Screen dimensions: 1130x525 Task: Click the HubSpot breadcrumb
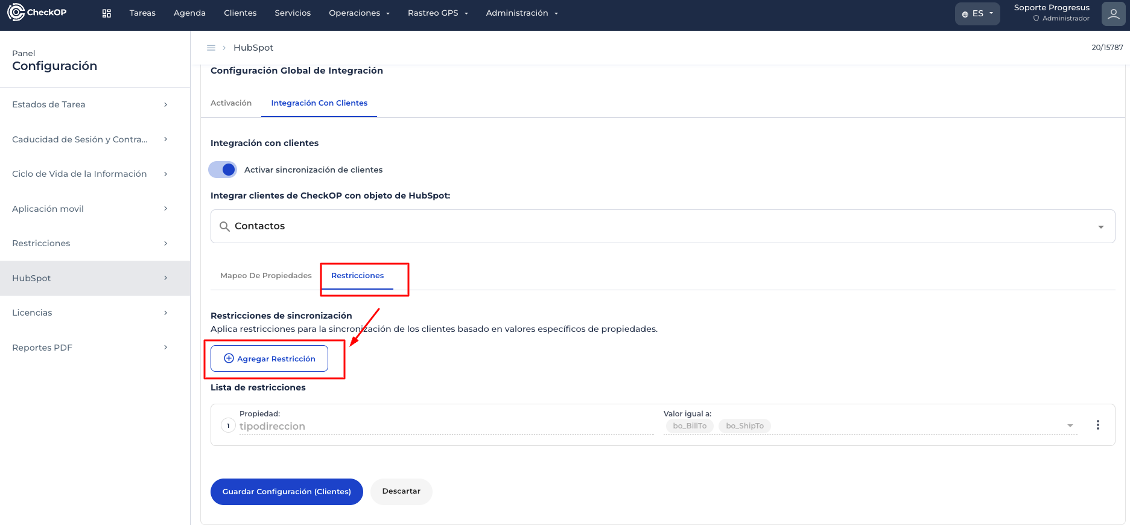click(254, 48)
